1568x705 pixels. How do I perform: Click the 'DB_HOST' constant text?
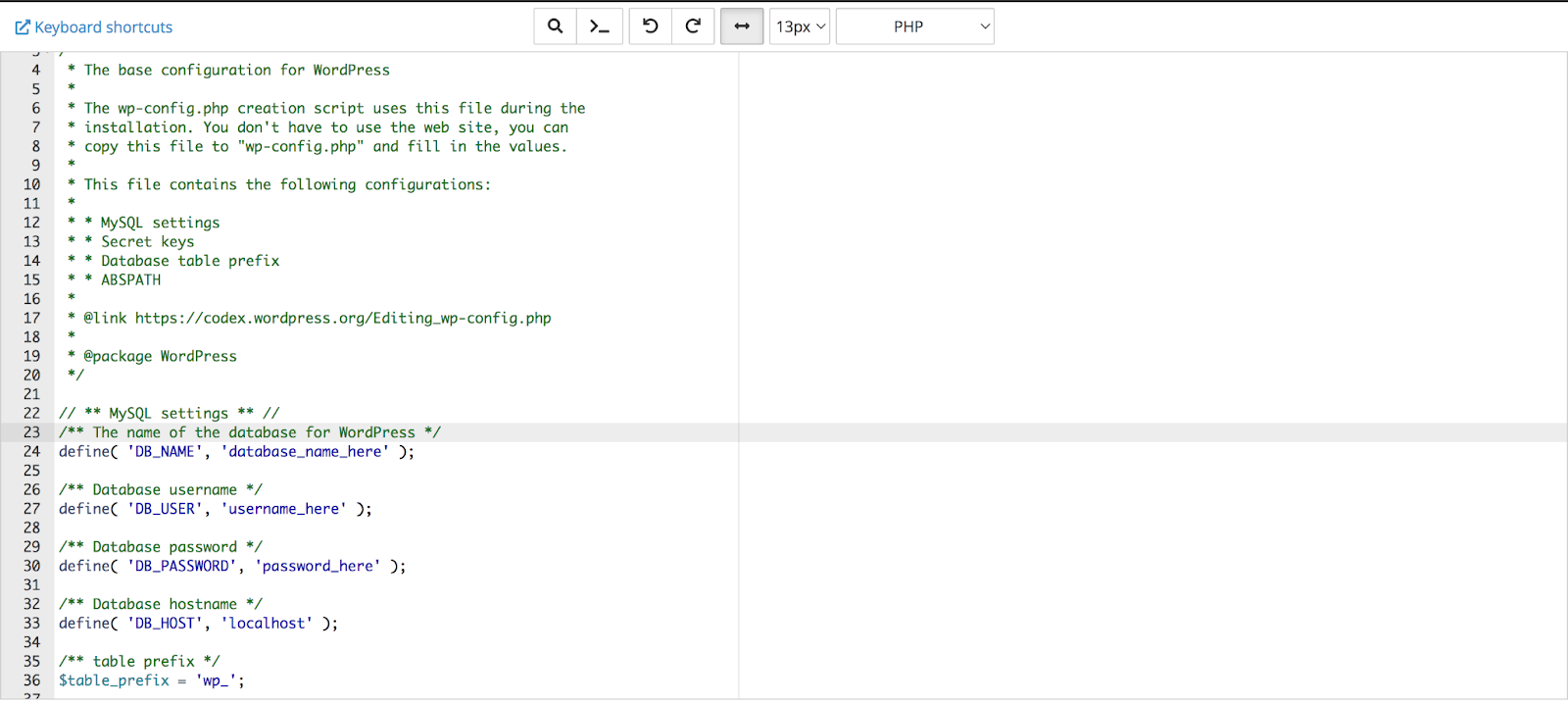[x=165, y=624]
